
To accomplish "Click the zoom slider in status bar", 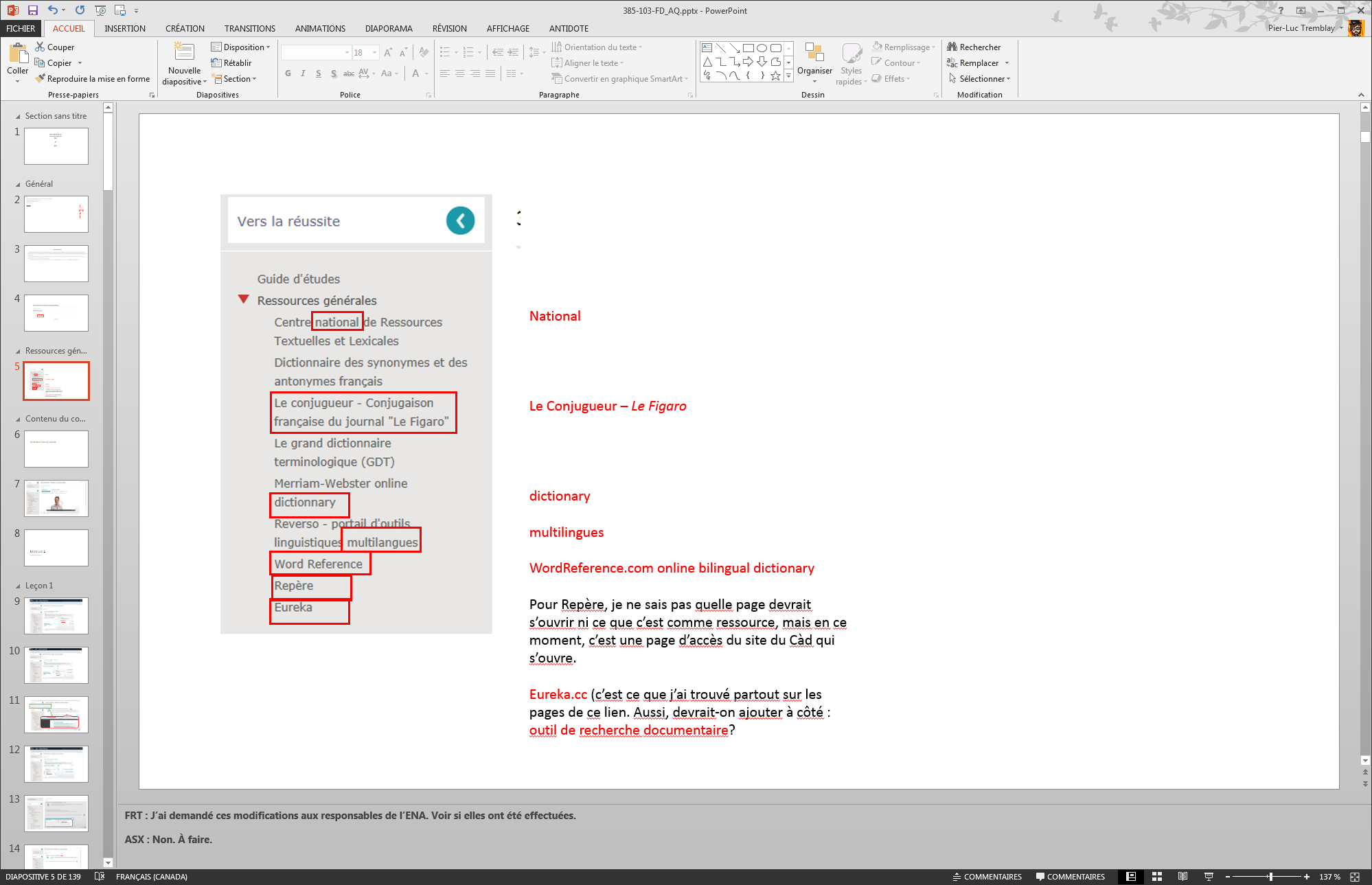I will [1270, 877].
